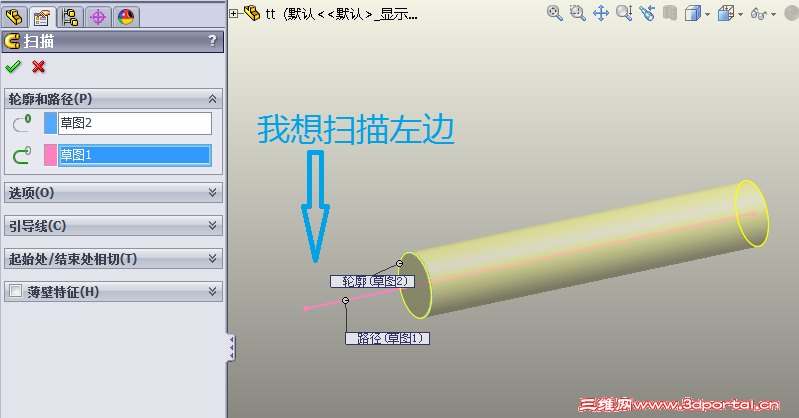Switch to the PropertyManager tab
The width and height of the screenshot is (799, 418).
tap(42, 17)
